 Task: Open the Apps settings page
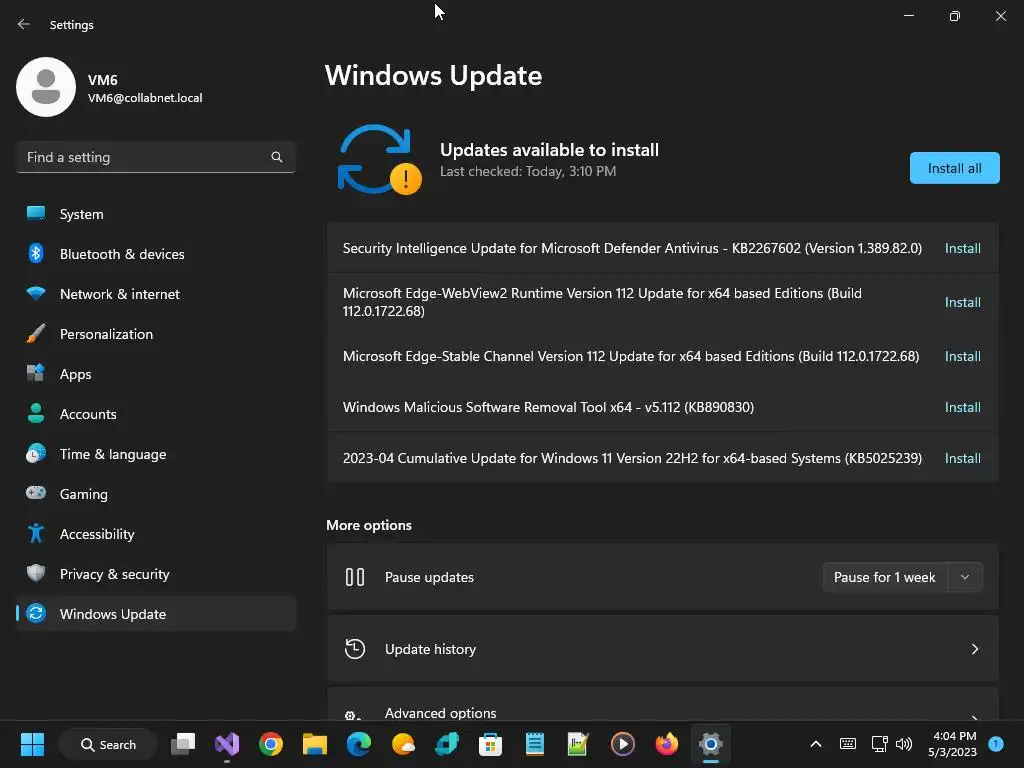155,374
